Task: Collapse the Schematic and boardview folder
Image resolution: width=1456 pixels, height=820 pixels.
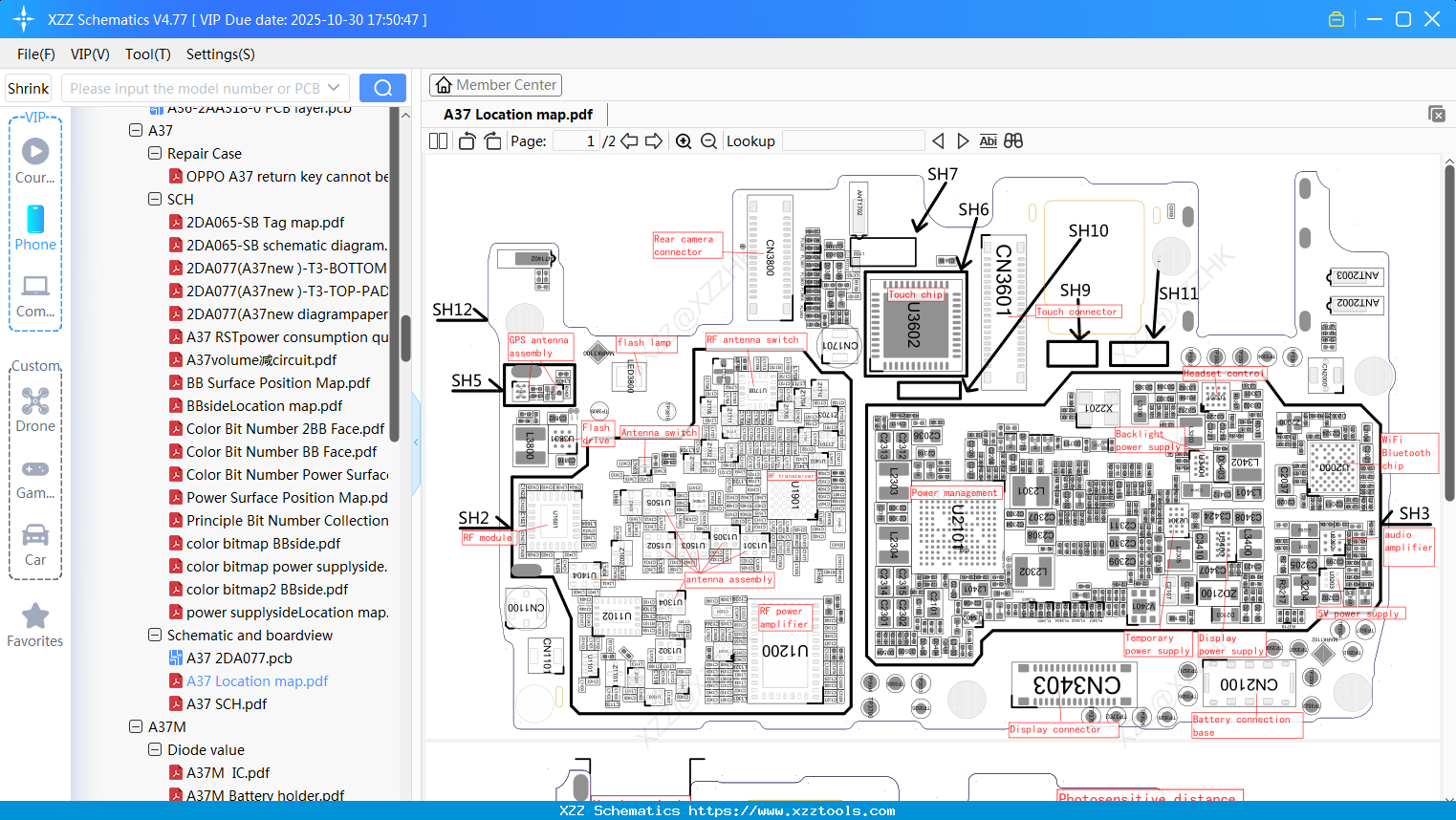Action: pyautogui.click(x=155, y=635)
